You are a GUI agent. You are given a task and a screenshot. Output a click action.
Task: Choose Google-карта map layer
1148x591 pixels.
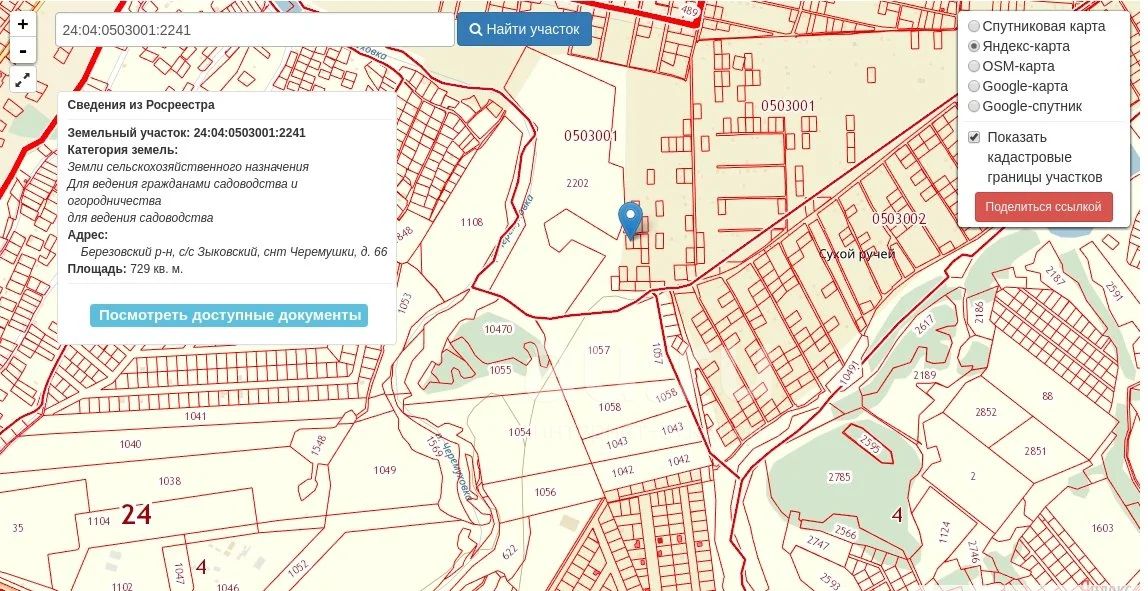(974, 86)
